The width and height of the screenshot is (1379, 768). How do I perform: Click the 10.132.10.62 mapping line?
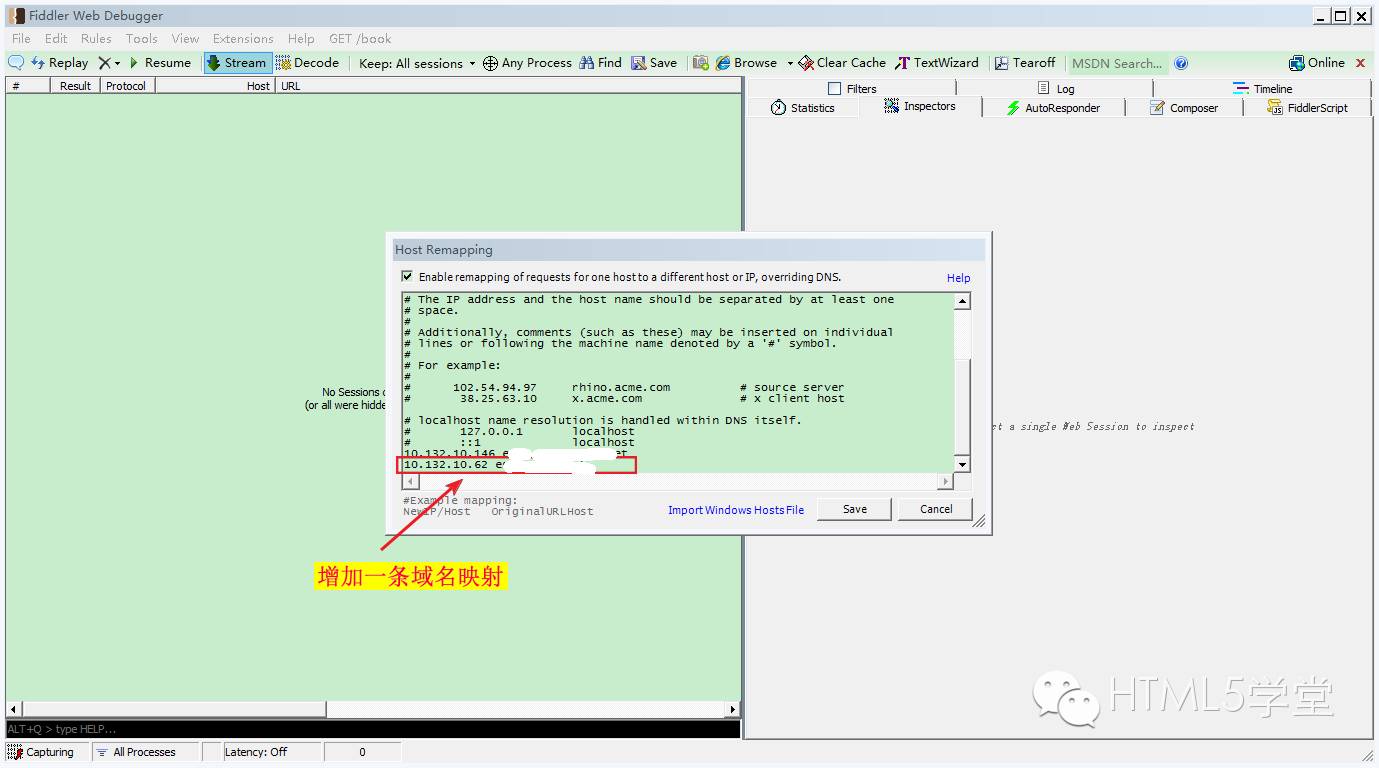coord(517,465)
